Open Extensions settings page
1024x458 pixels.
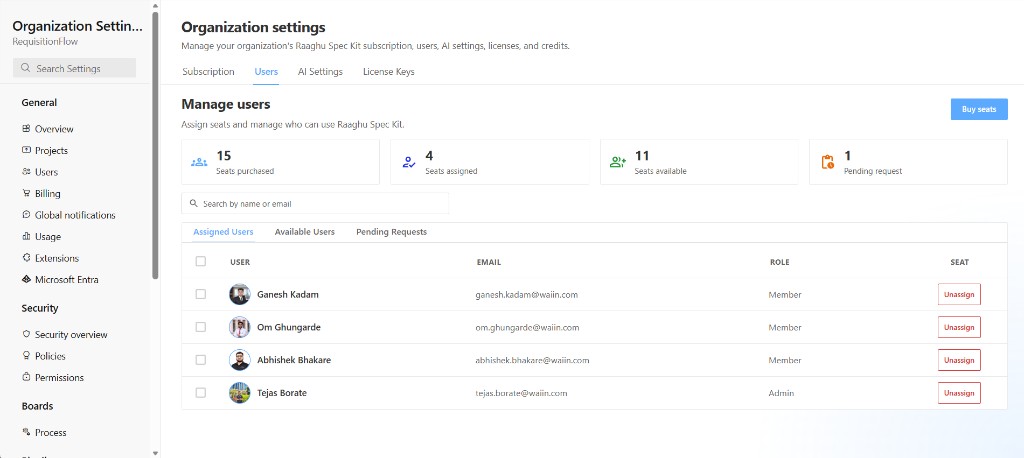pos(57,258)
